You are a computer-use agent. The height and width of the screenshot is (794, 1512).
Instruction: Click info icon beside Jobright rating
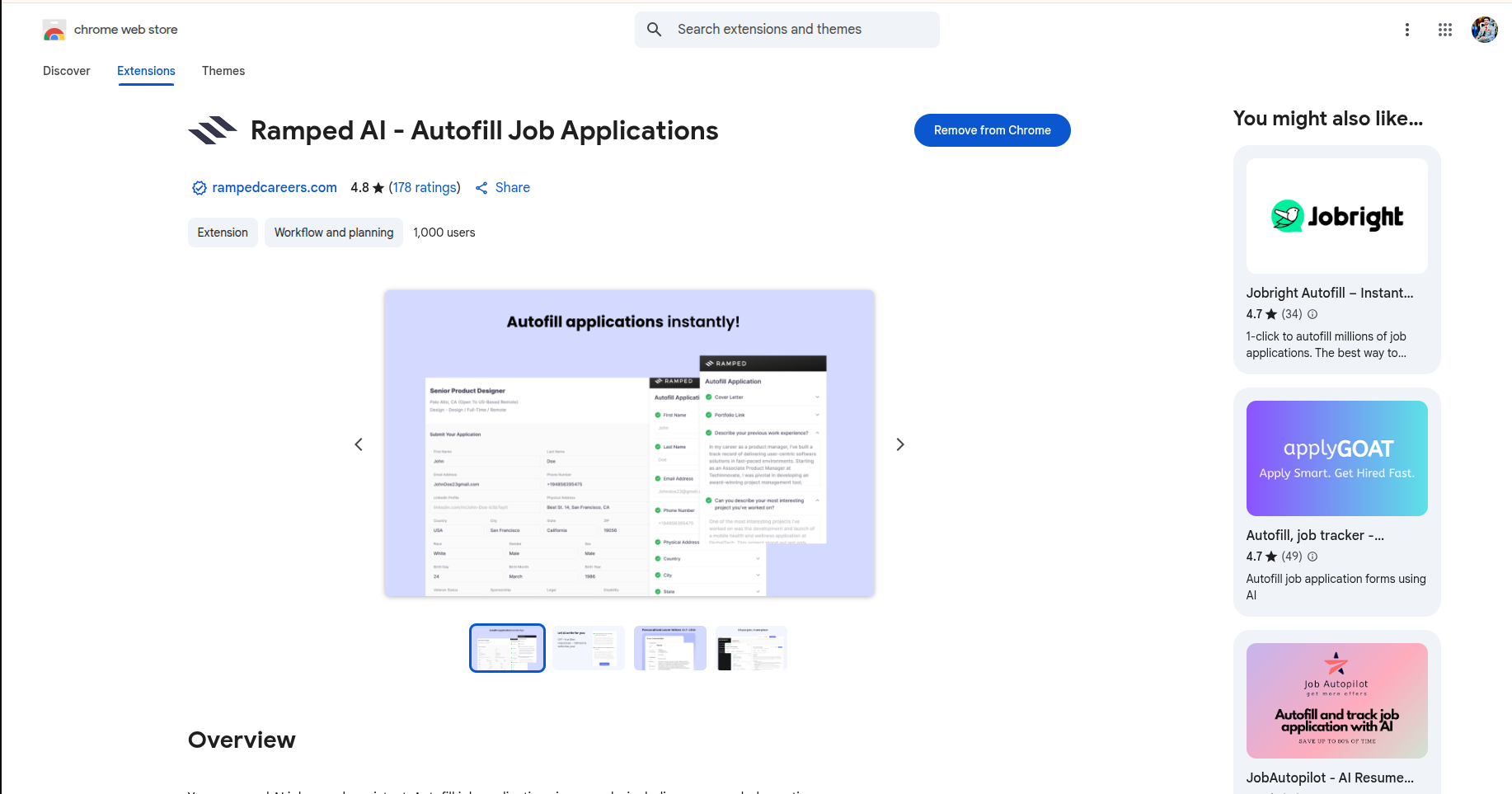[x=1312, y=314]
